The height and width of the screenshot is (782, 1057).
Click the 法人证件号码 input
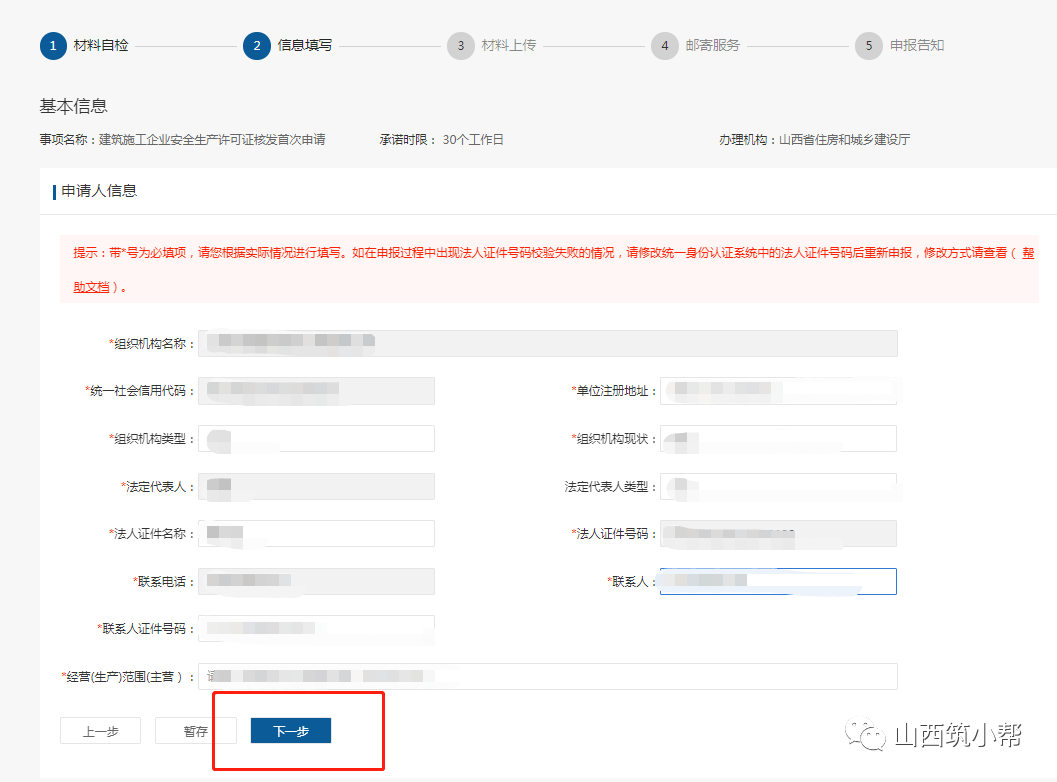[778, 533]
